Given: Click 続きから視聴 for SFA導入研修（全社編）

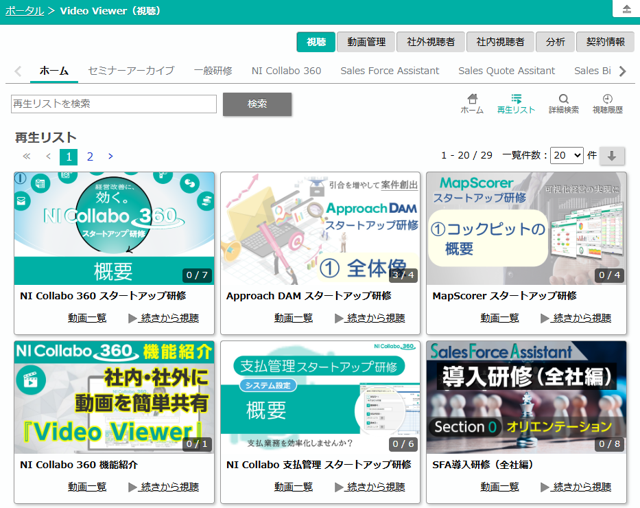Looking at the screenshot, I should pos(581,487).
